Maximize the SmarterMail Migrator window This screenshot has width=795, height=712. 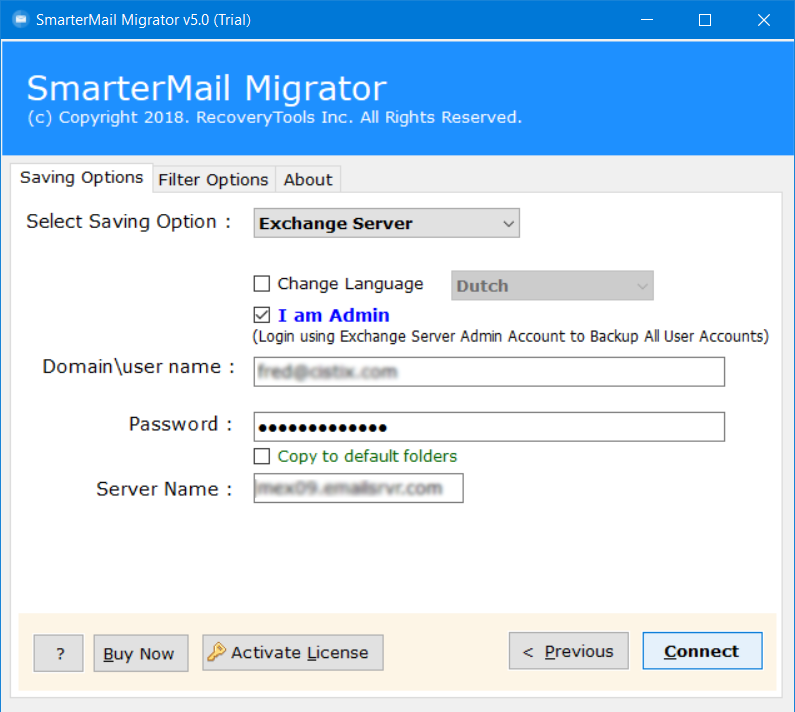pyautogui.click(x=705, y=20)
